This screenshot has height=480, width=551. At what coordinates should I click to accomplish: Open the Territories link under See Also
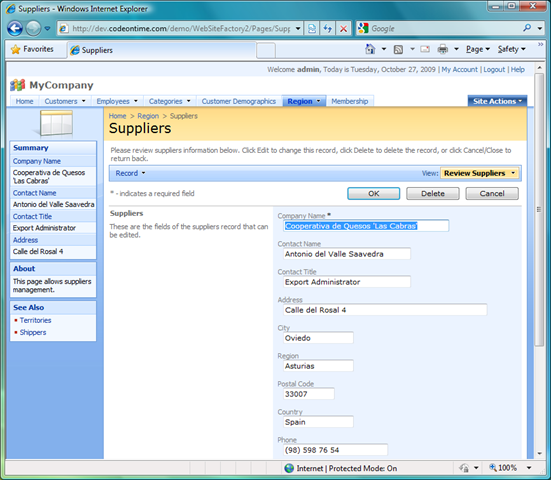(35, 320)
